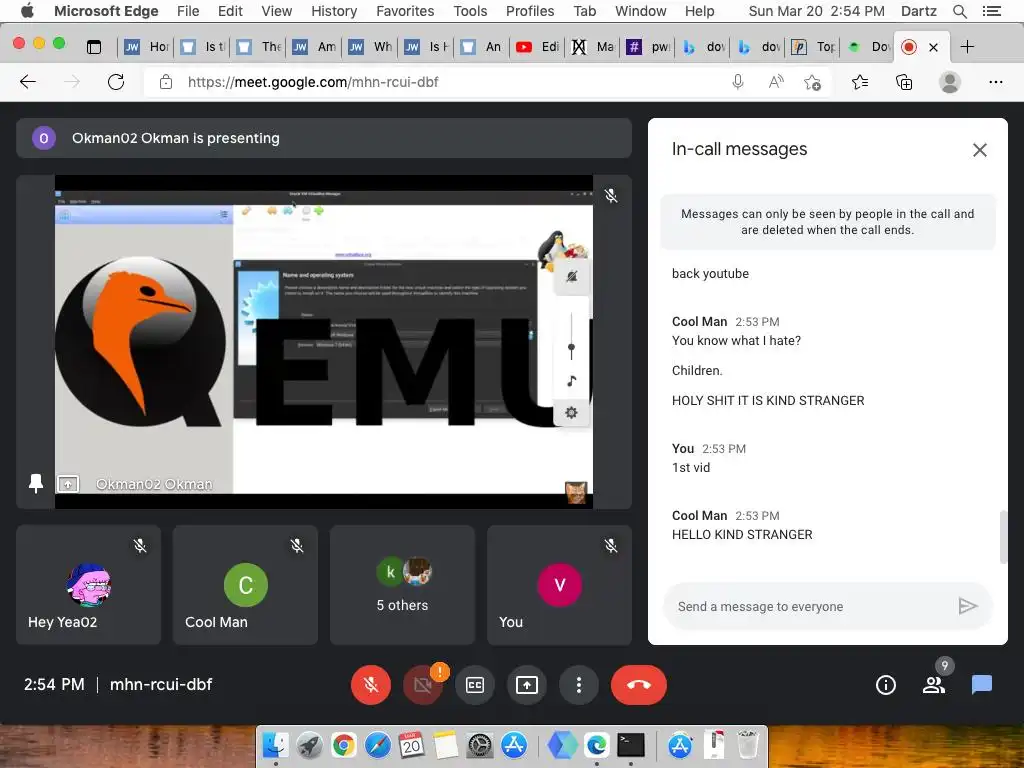The height and width of the screenshot is (768, 1024).
Task: Leave the call with the red hang-up button
Action: click(x=639, y=684)
